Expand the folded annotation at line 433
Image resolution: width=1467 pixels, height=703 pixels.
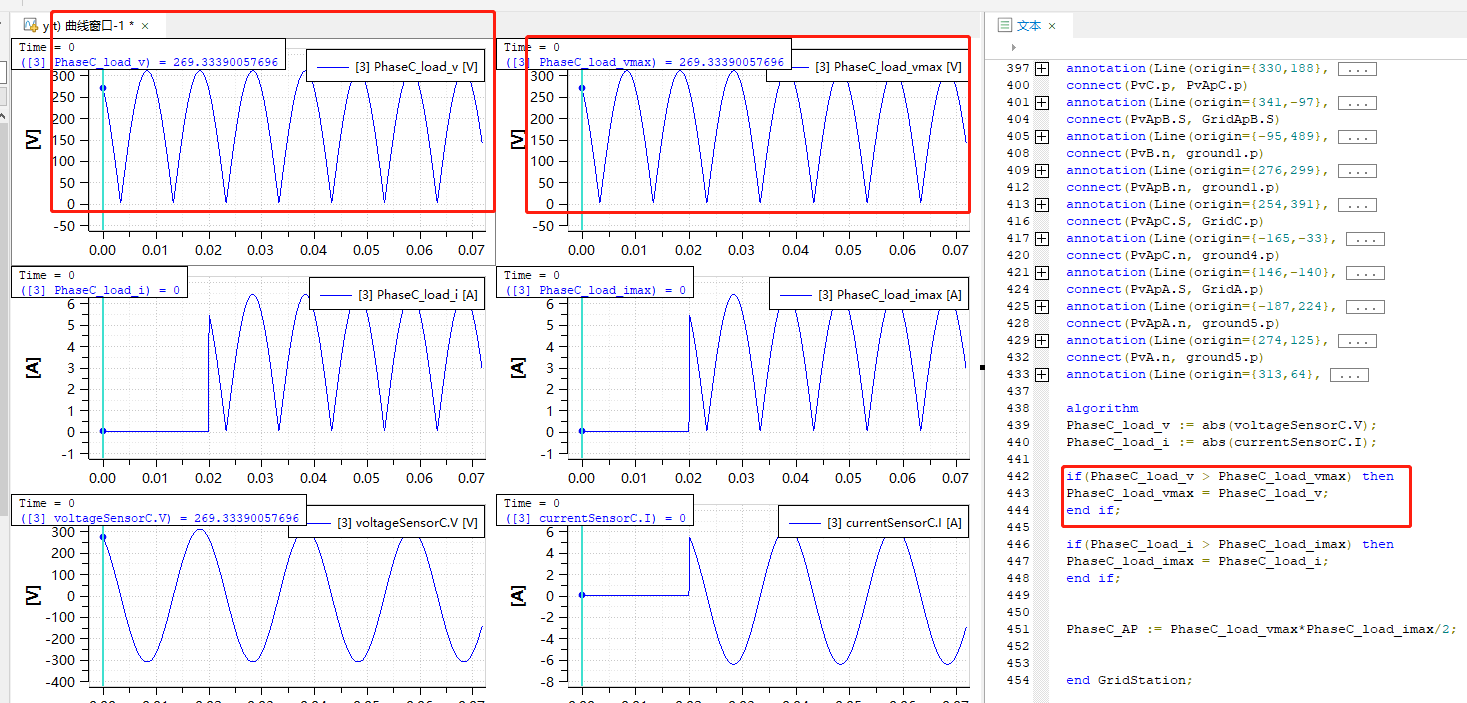pos(1042,375)
